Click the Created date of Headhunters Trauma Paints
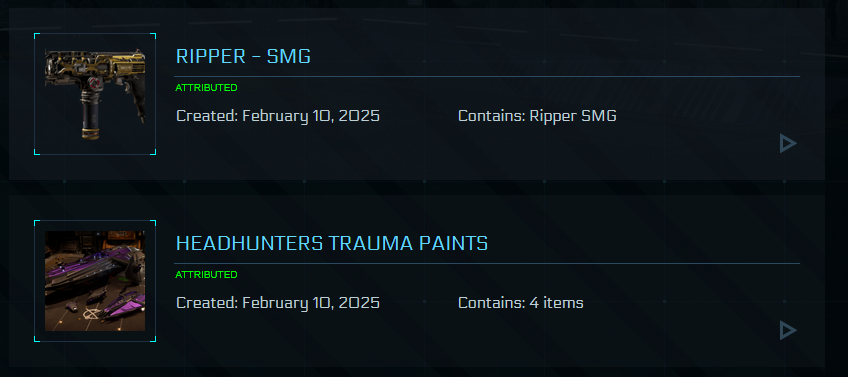This screenshot has height=377, width=848. [x=278, y=303]
